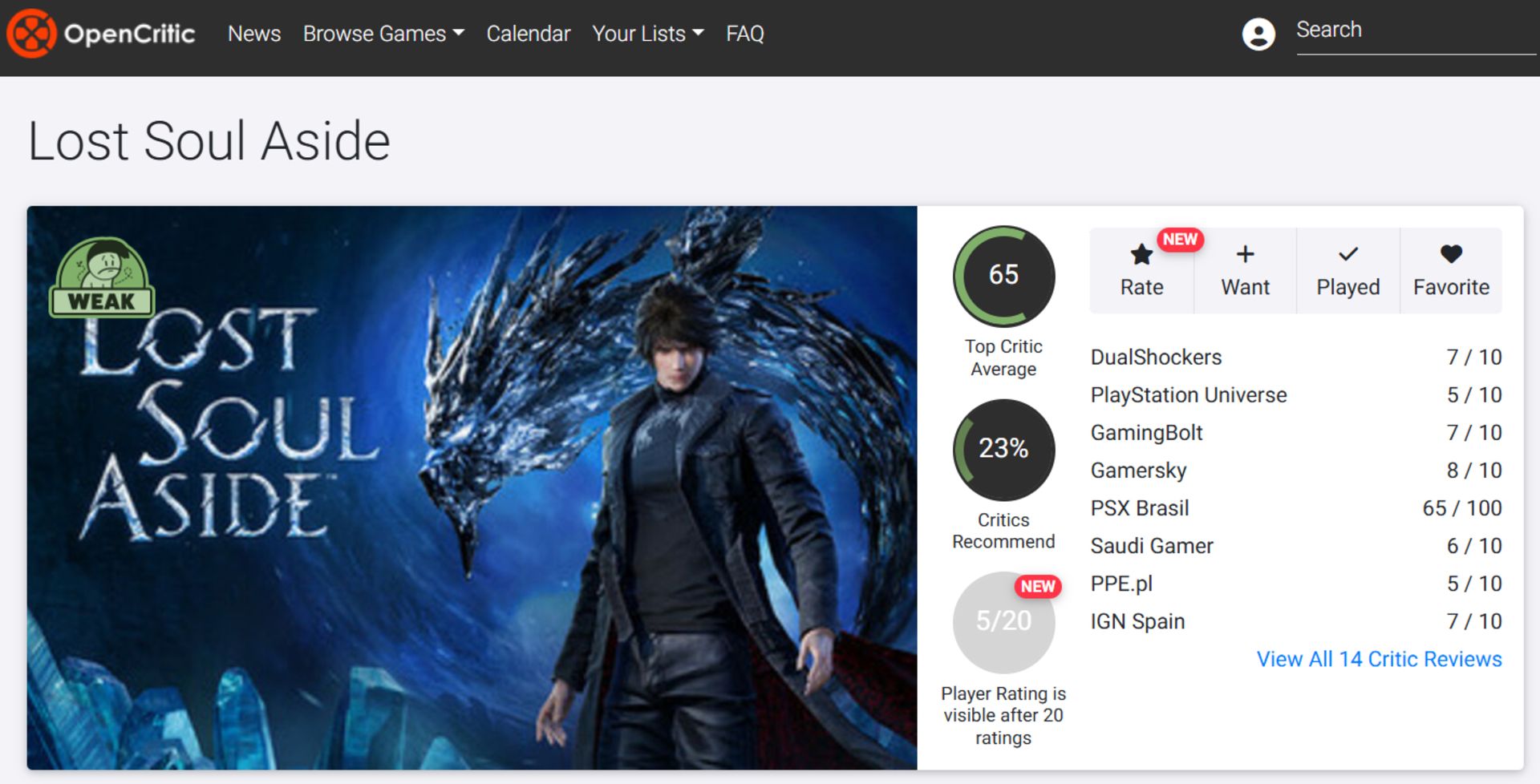Click the NEW badge on player rating
This screenshot has width=1540, height=784.
point(1038,587)
